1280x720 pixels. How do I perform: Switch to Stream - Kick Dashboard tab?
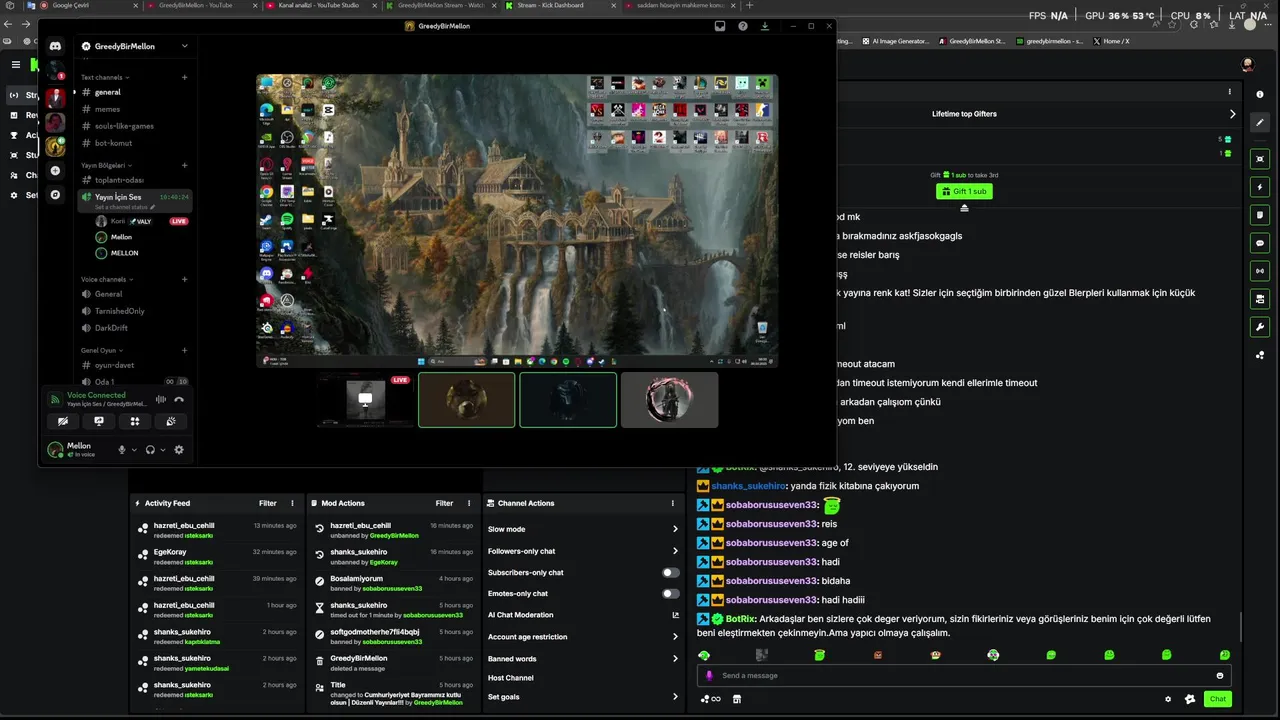point(560,5)
